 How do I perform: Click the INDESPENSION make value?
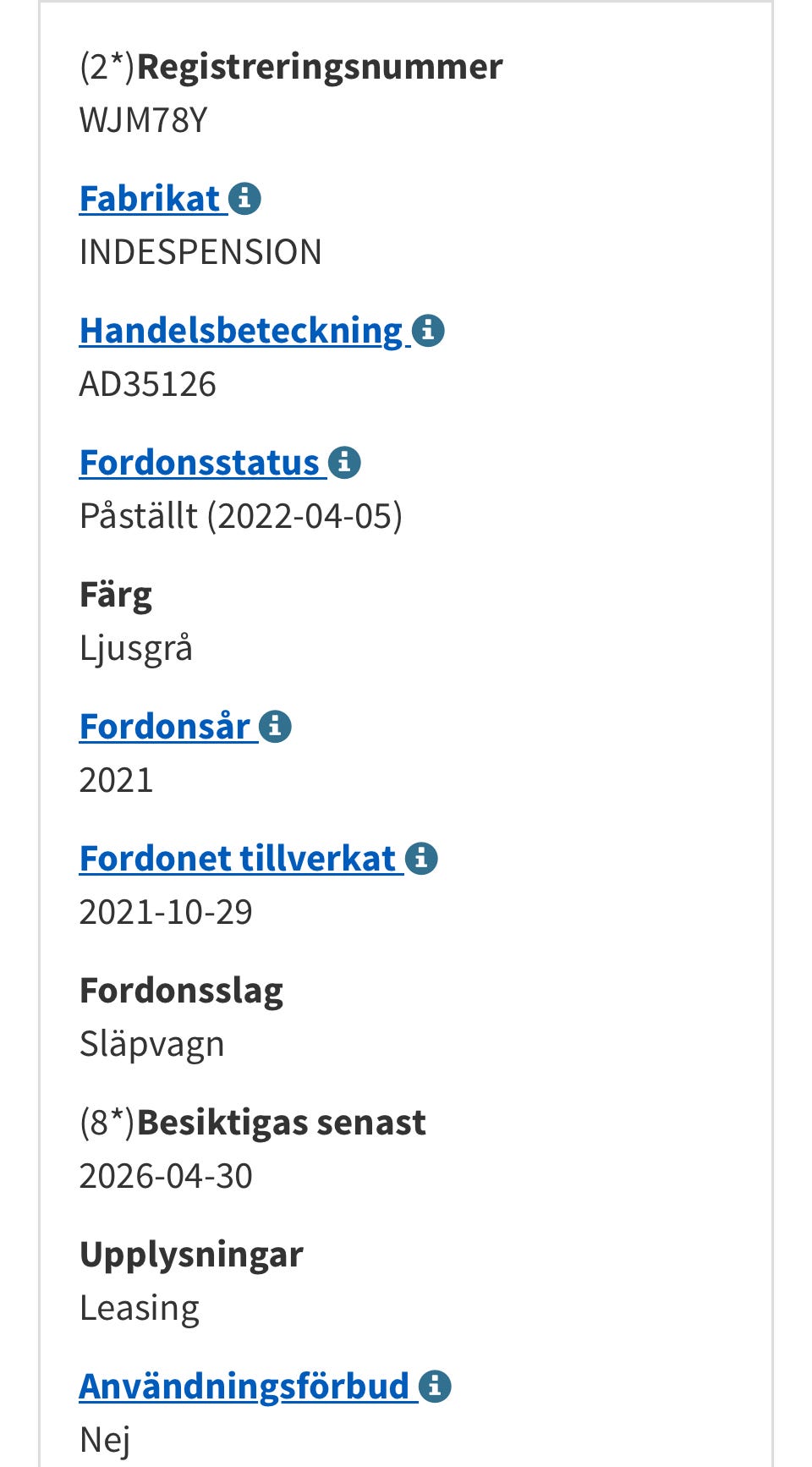tap(200, 252)
